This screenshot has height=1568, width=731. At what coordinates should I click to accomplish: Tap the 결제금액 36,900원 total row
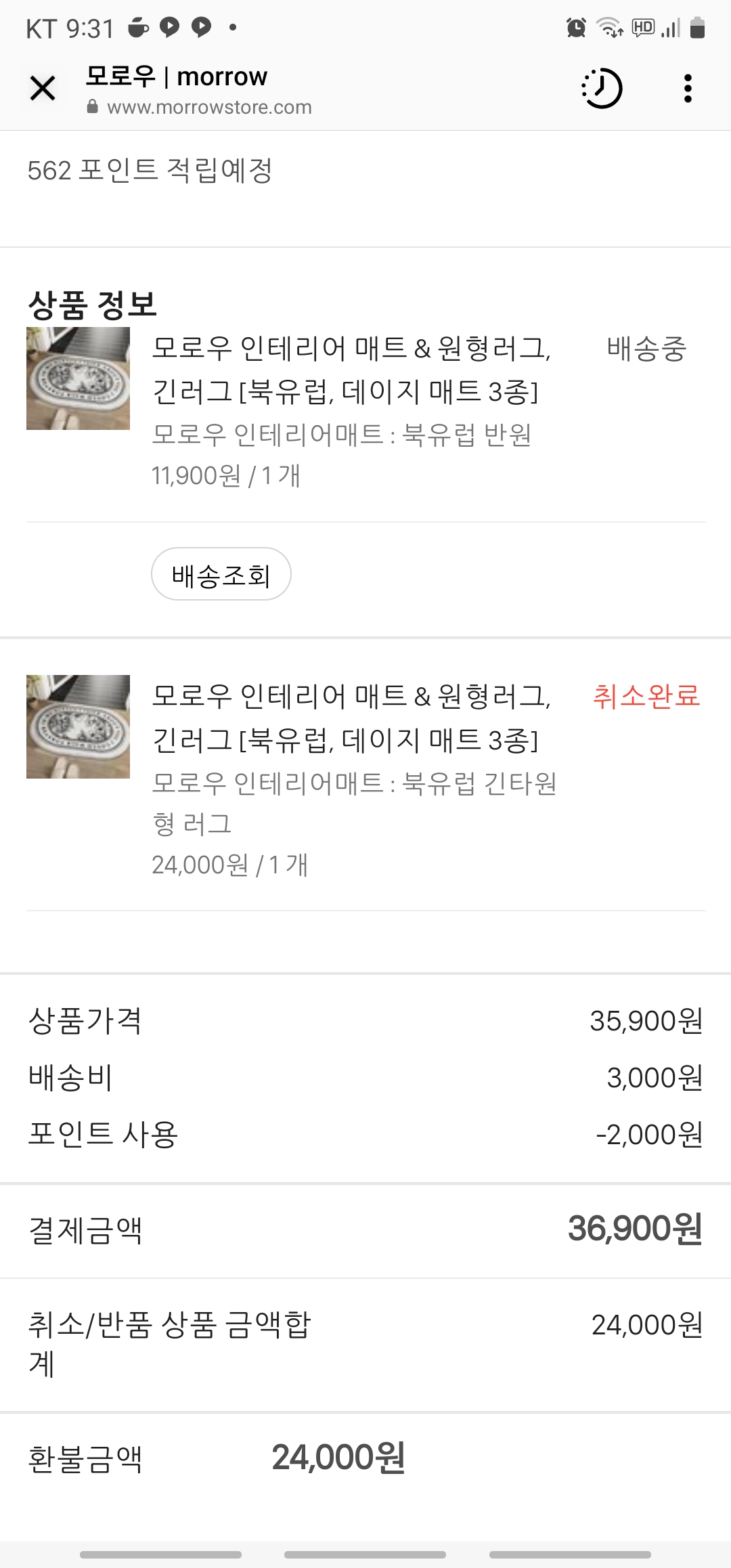point(365,1230)
